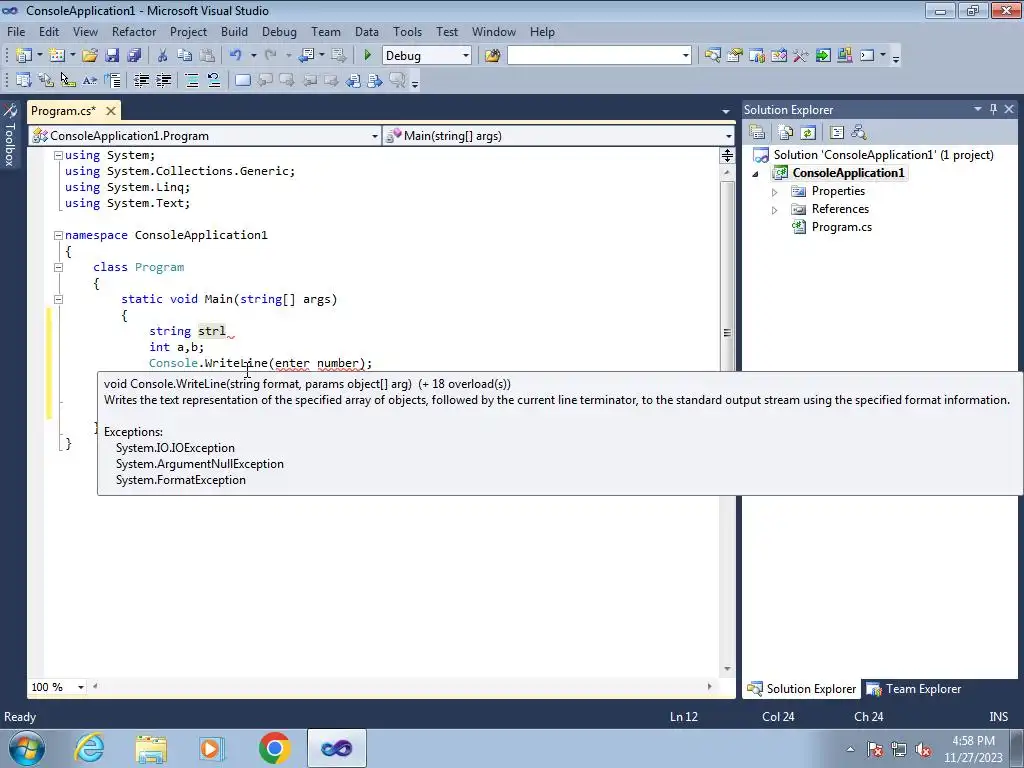Open the Command Window icon
This screenshot has height=768, width=1024.
pos(867,56)
